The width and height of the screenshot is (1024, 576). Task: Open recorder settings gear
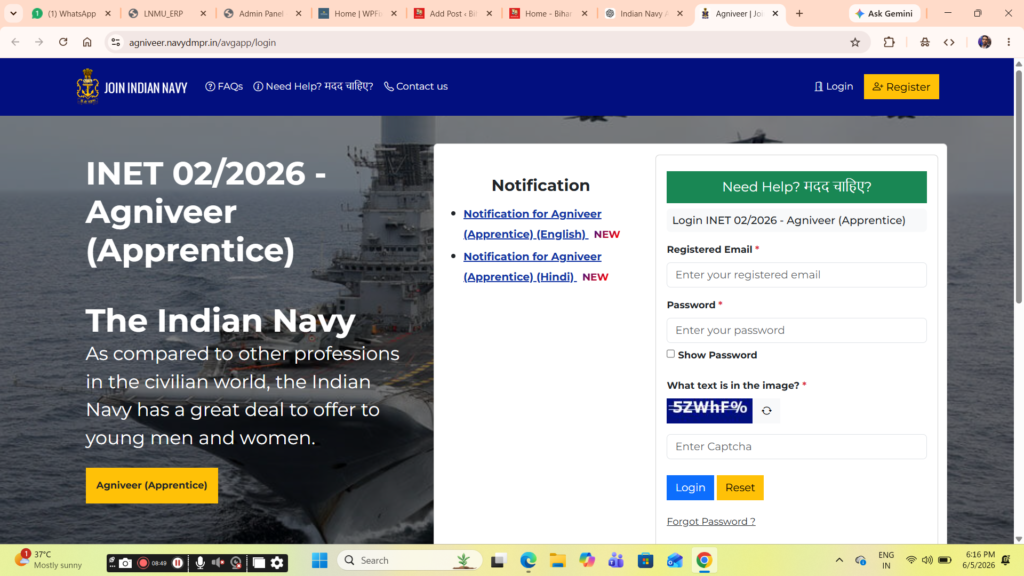(x=278, y=562)
